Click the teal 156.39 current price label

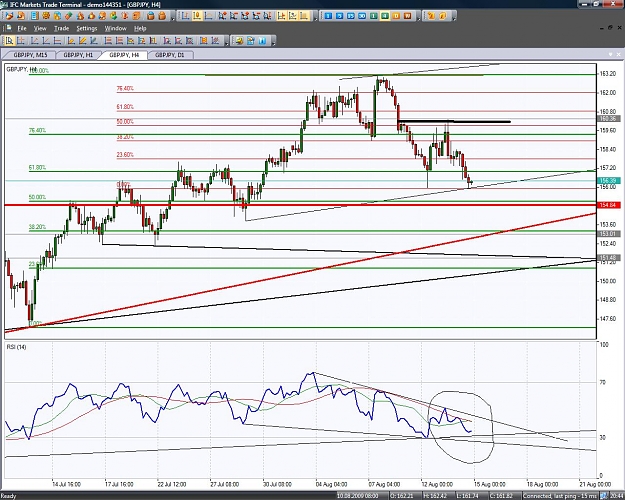[x=609, y=181]
